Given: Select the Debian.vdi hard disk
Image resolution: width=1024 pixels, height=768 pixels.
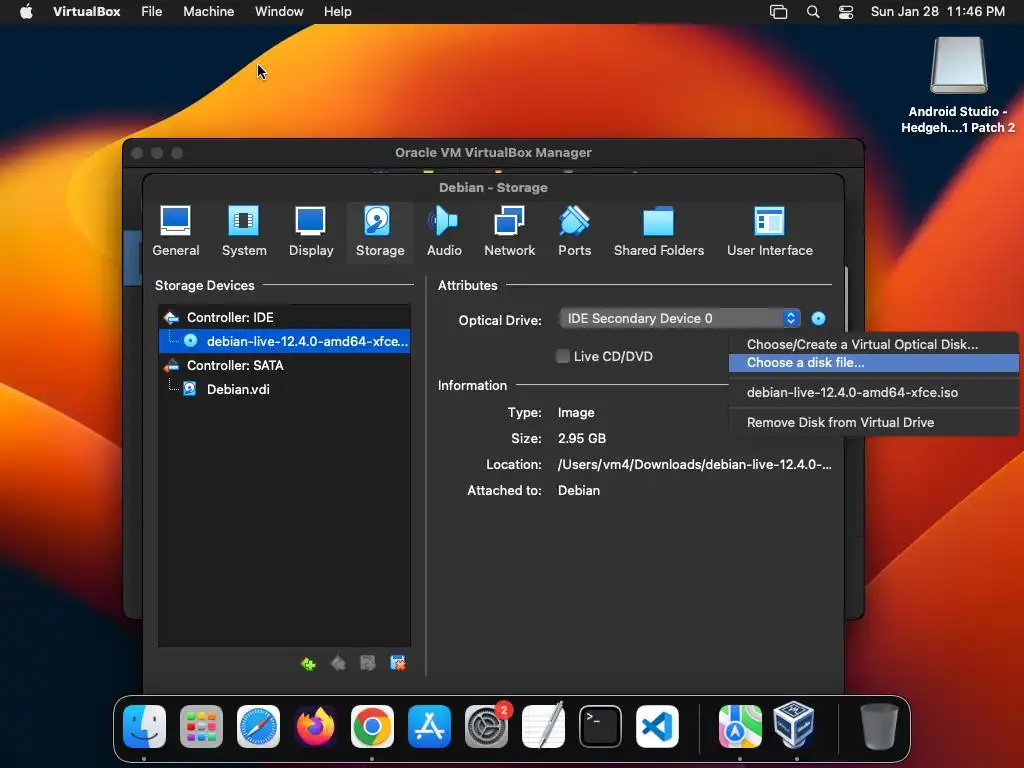Looking at the screenshot, I should tap(284, 389).
